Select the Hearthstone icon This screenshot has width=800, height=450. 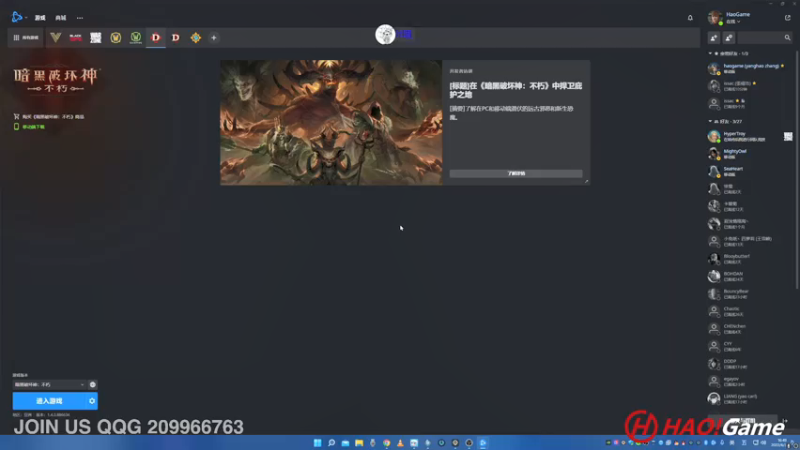(x=196, y=38)
